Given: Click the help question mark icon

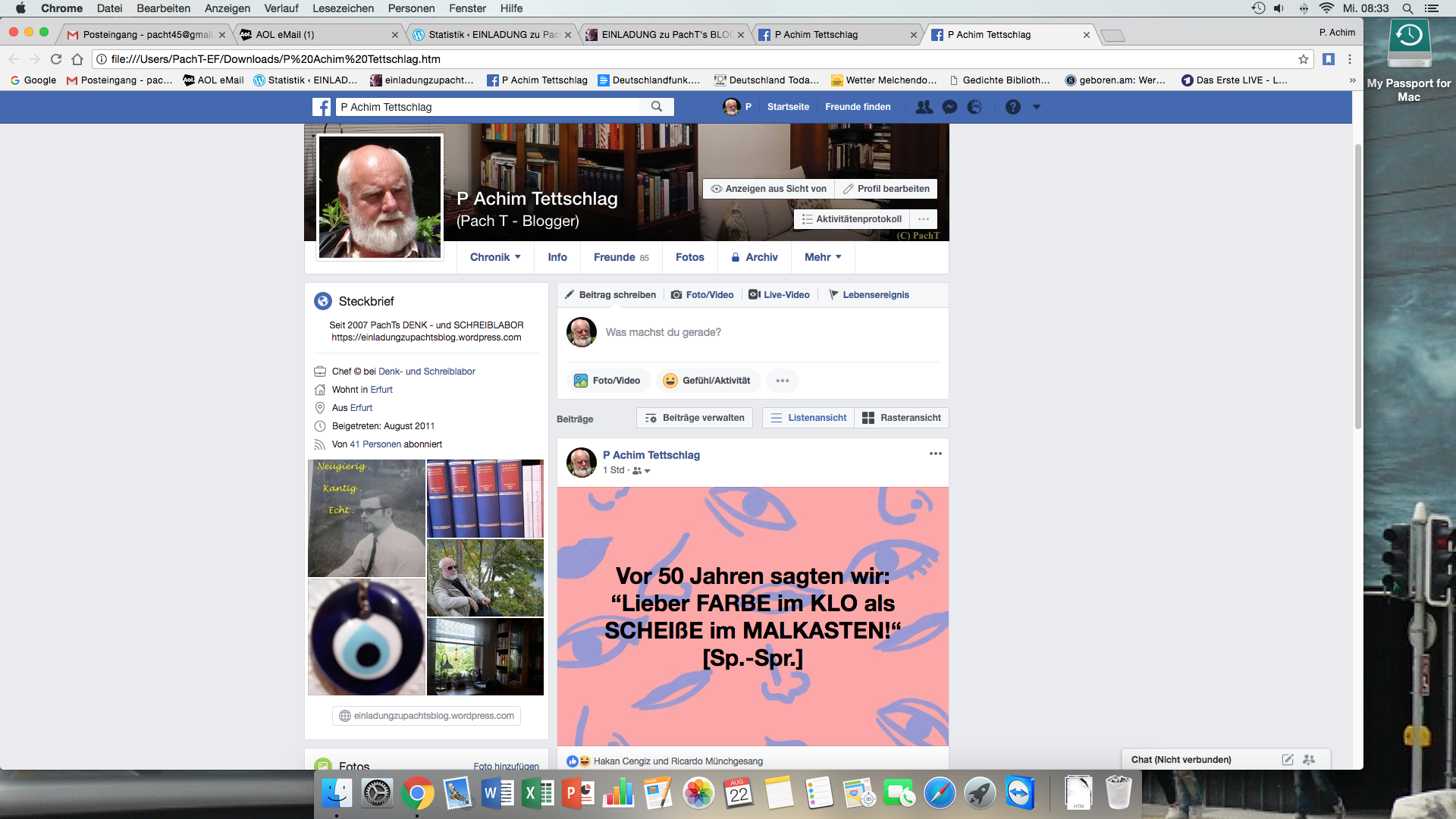Looking at the screenshot, I should point(1012,107).
